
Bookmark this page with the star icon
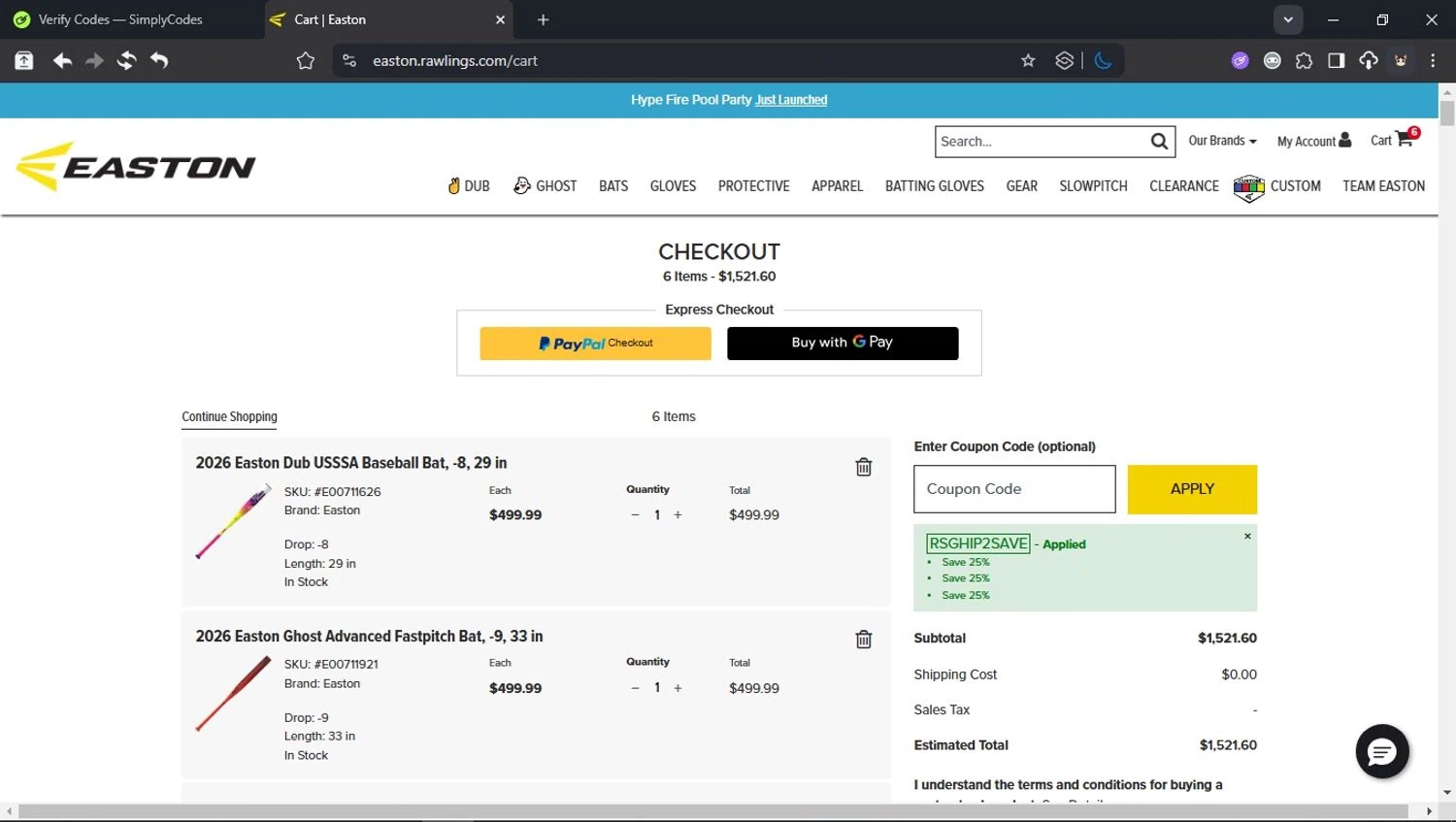[x=1028, y=61]
